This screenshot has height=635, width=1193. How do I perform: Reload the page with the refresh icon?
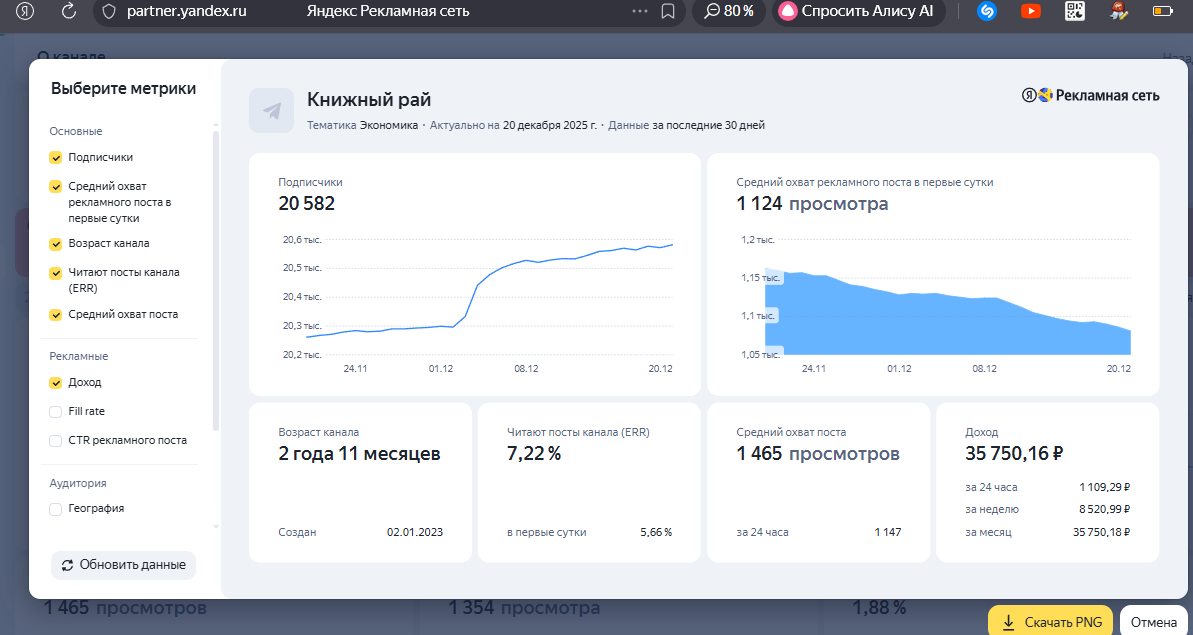(69, 12)
